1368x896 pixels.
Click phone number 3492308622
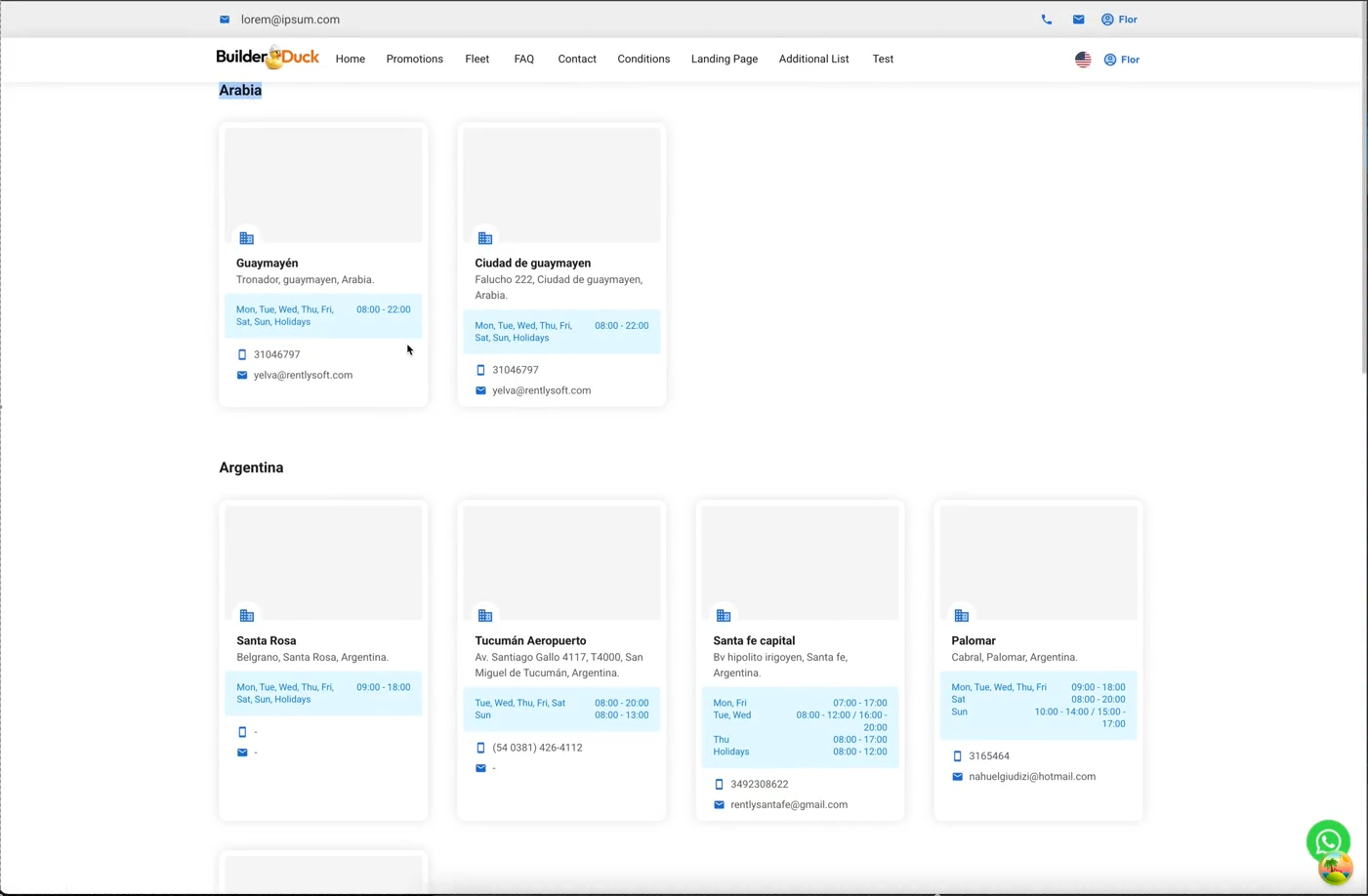[x=759, y=785]
